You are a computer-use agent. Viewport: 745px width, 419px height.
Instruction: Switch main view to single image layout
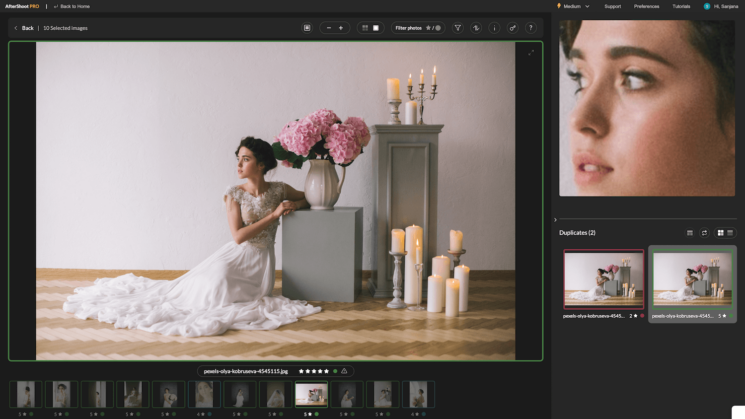click(376, 28)
